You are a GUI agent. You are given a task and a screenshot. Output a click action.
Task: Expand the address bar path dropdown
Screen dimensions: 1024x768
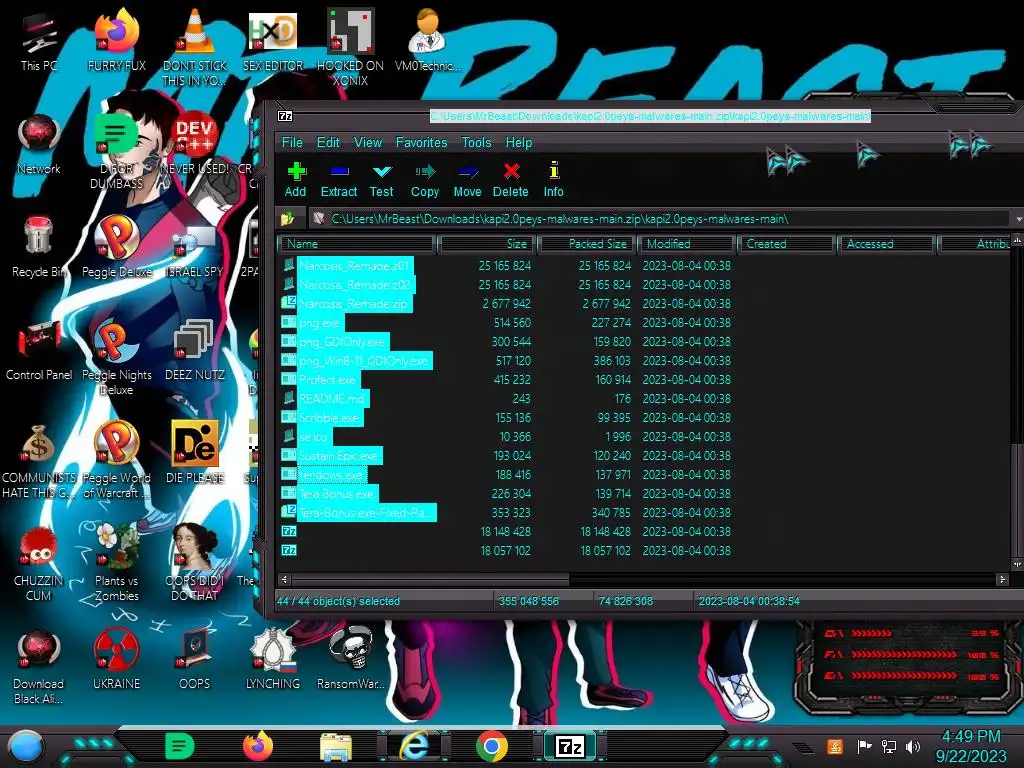1017,219
